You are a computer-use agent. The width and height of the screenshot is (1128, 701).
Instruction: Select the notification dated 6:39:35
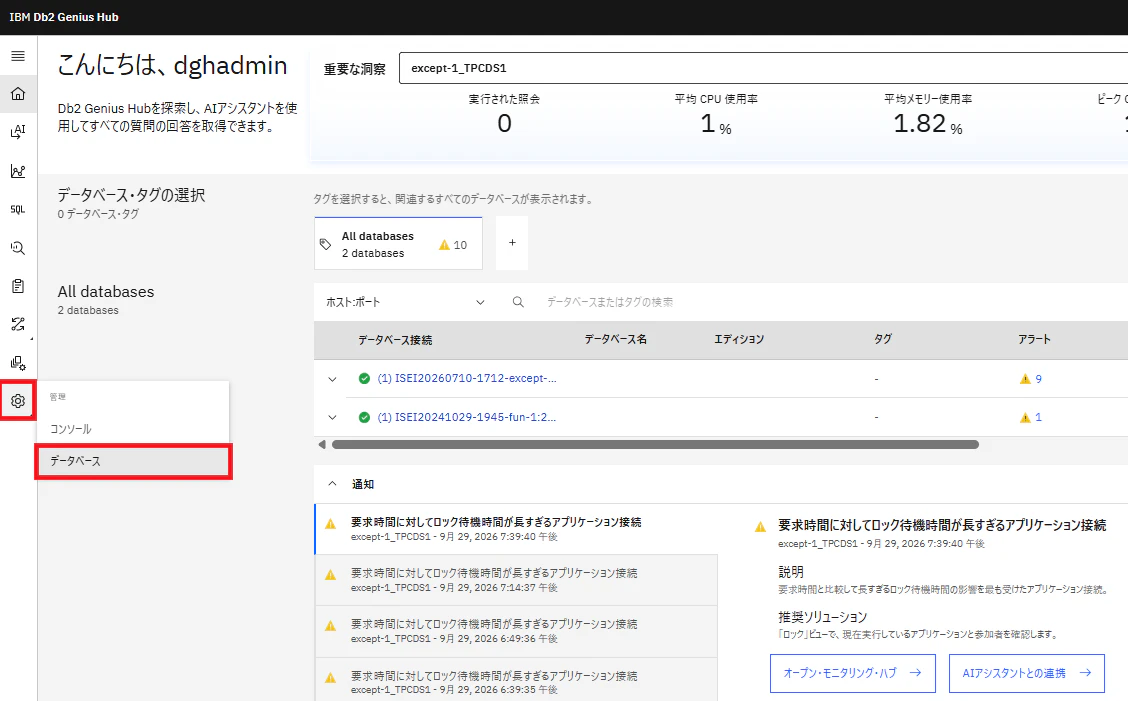point(516,679)
